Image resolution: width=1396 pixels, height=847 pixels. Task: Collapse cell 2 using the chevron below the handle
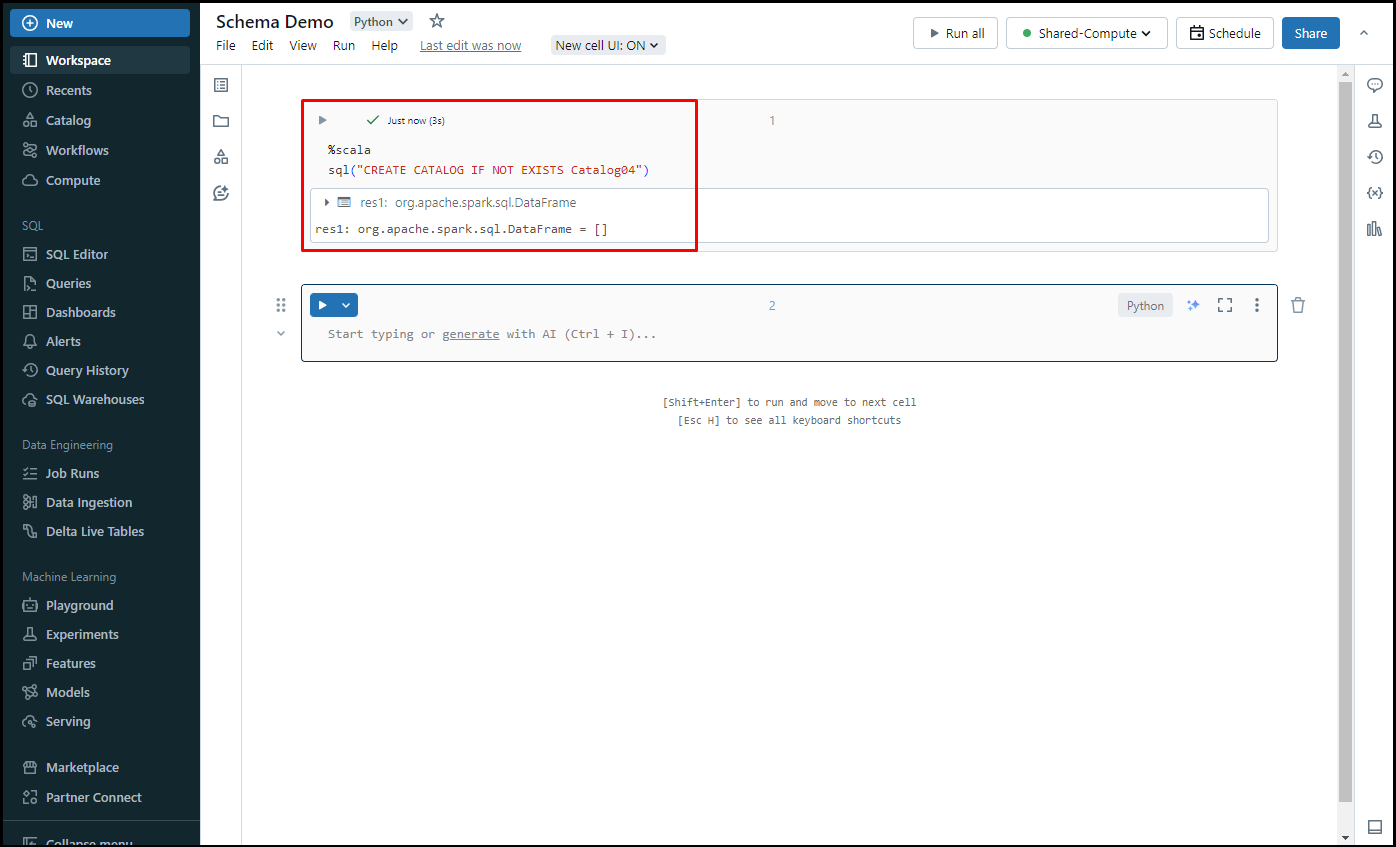coord(281,333)
